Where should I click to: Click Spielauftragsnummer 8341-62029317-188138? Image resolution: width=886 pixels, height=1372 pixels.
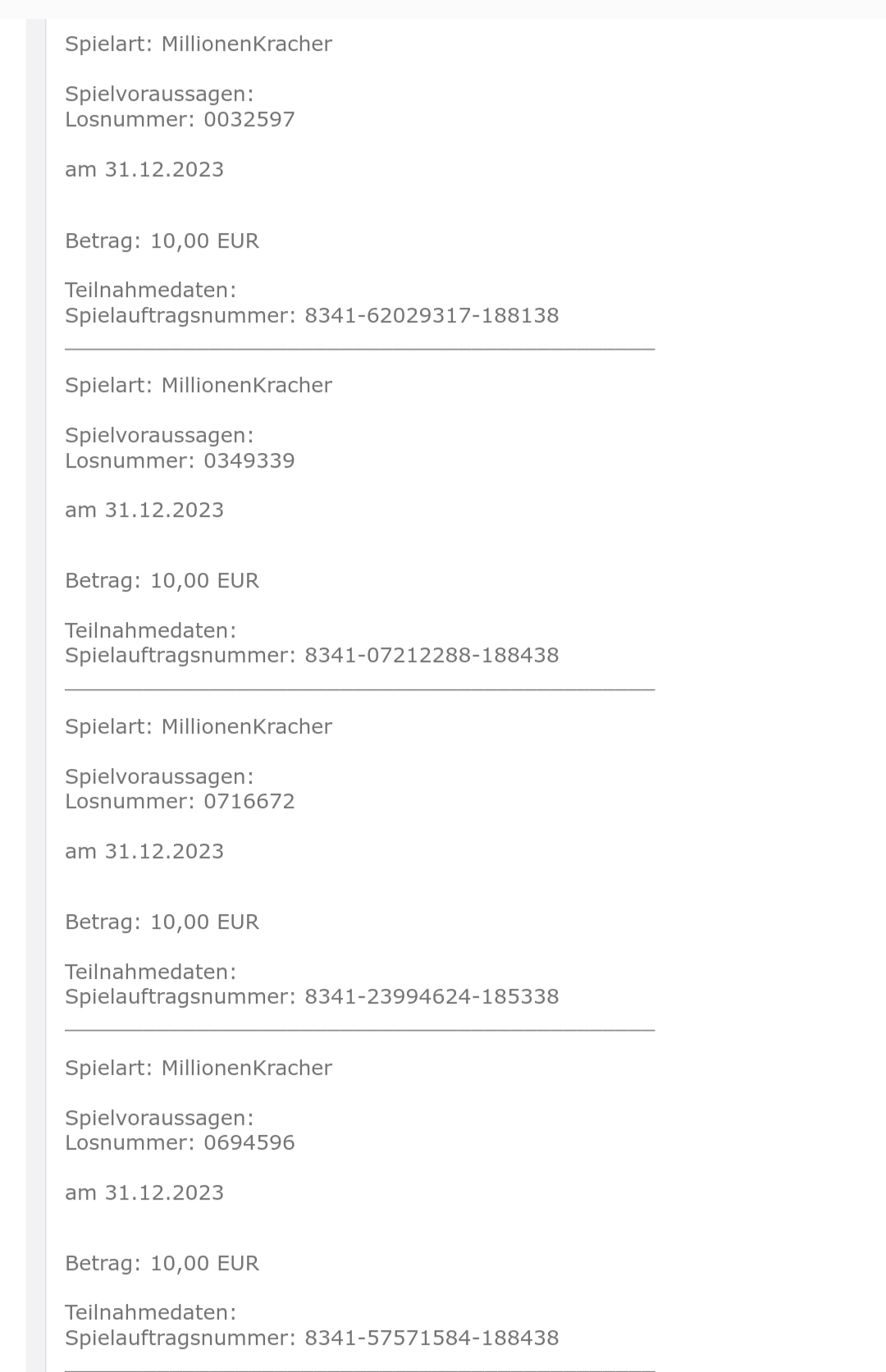[312, 316]
